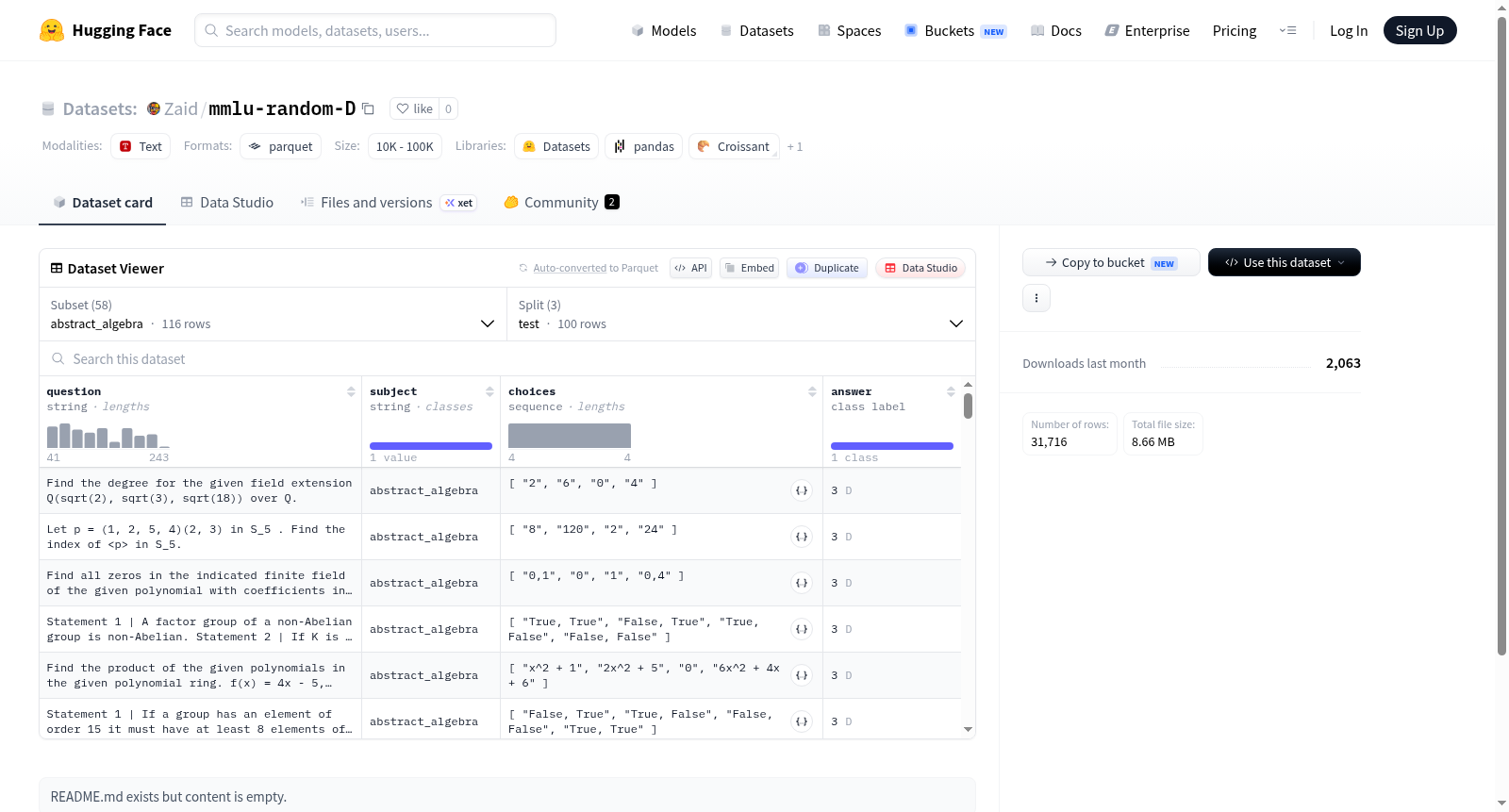
Task: Expand choices JSON for the "True, True" row
Action: click(802, 629)
